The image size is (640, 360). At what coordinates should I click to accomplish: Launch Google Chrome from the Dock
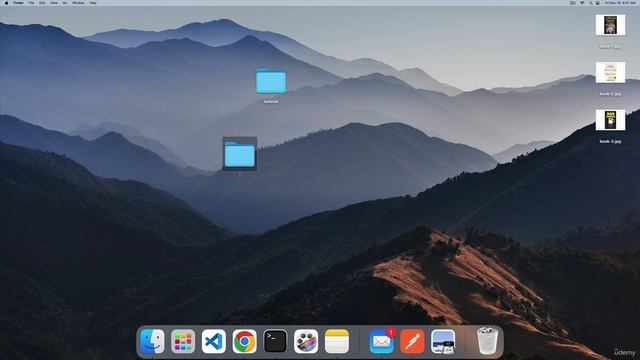(x=244, y=341)
